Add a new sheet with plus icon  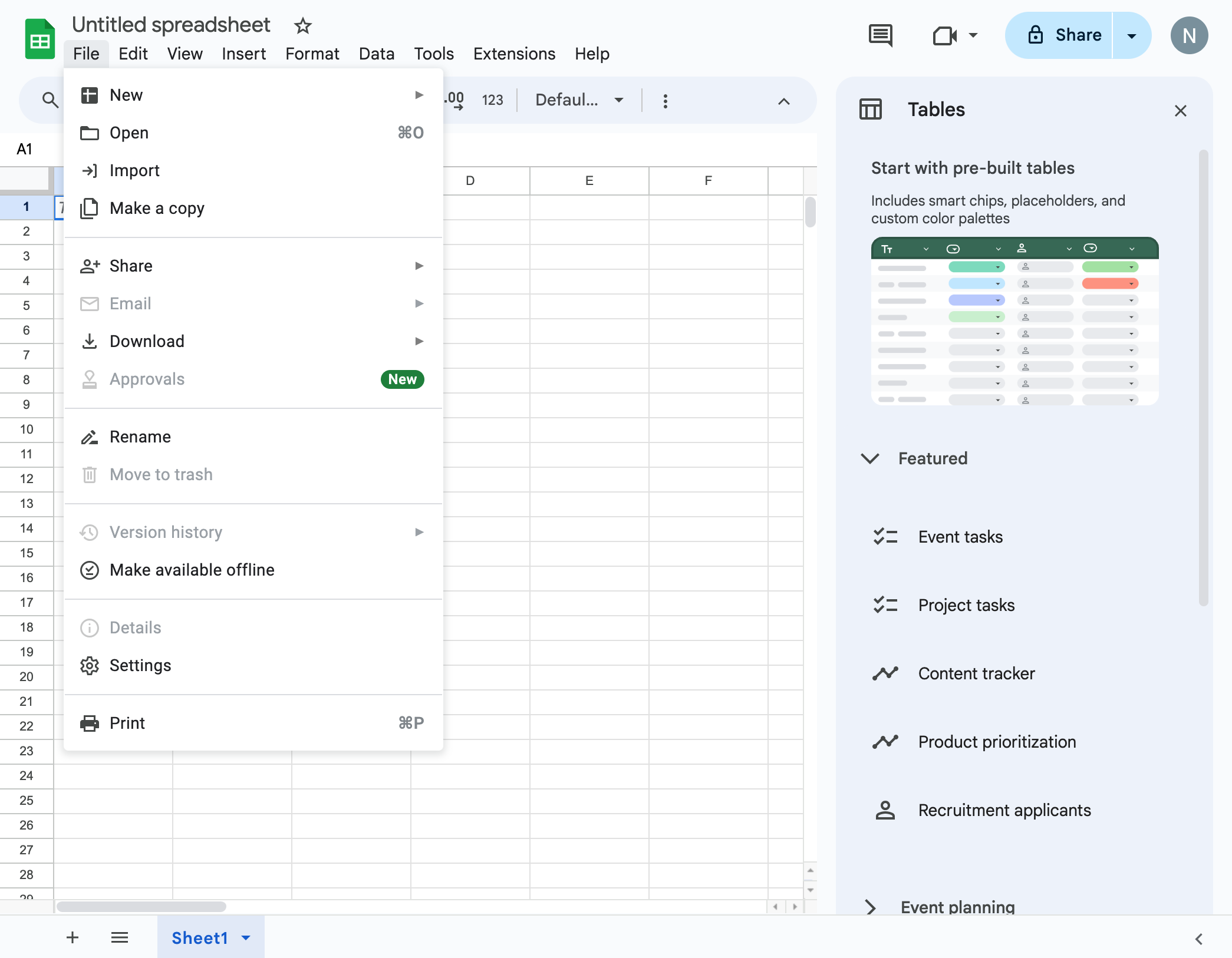click(73, 937)
